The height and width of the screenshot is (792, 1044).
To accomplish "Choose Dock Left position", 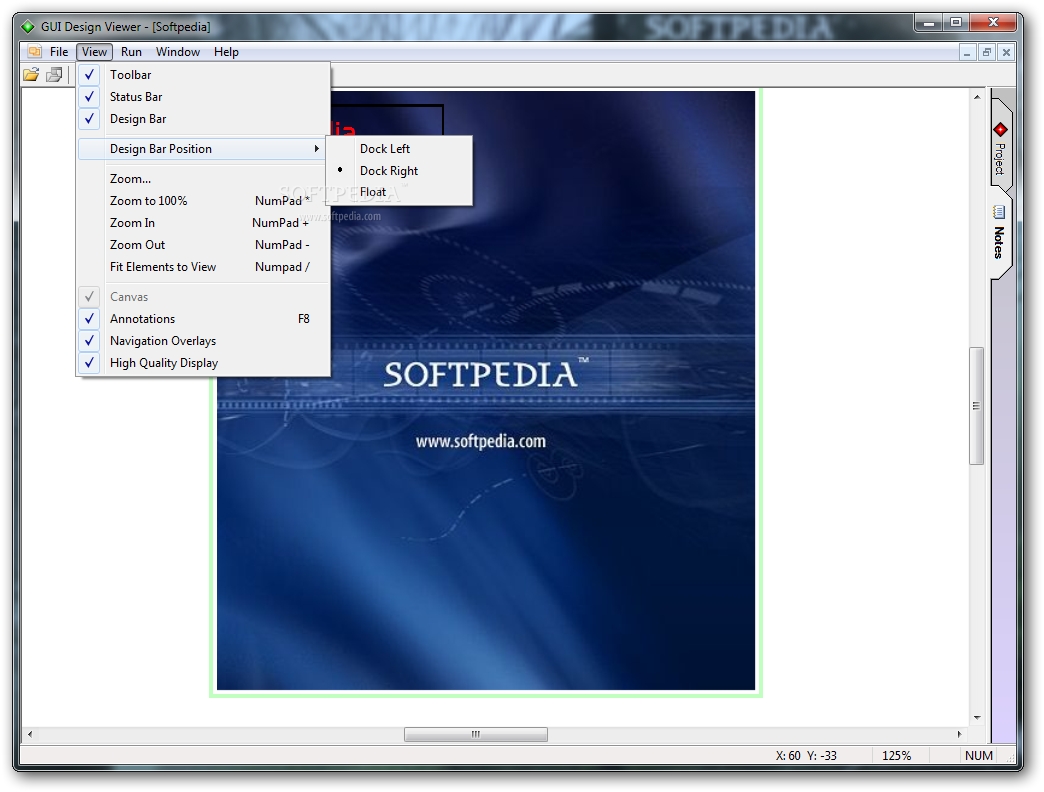I will click(x=399, y=148).
